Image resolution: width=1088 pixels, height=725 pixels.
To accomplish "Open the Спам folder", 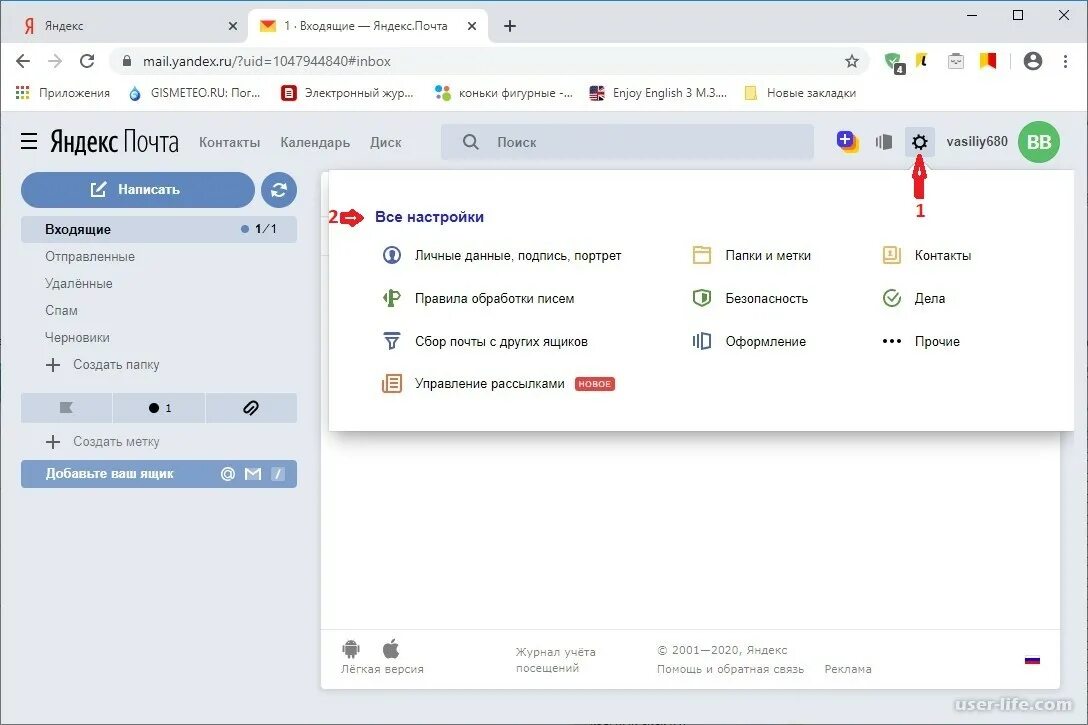I will tap(61, 311).
